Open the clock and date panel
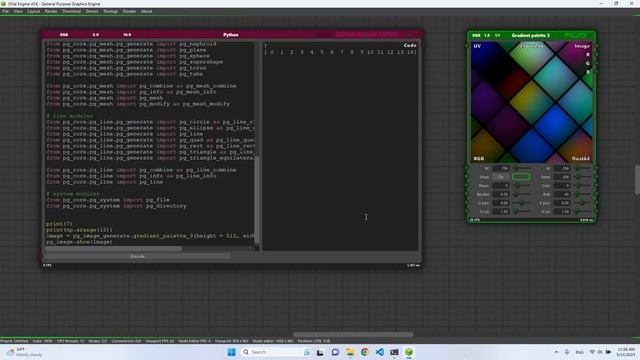The height and width of the screenshot is (360, 640). click(x=626, y=352)
